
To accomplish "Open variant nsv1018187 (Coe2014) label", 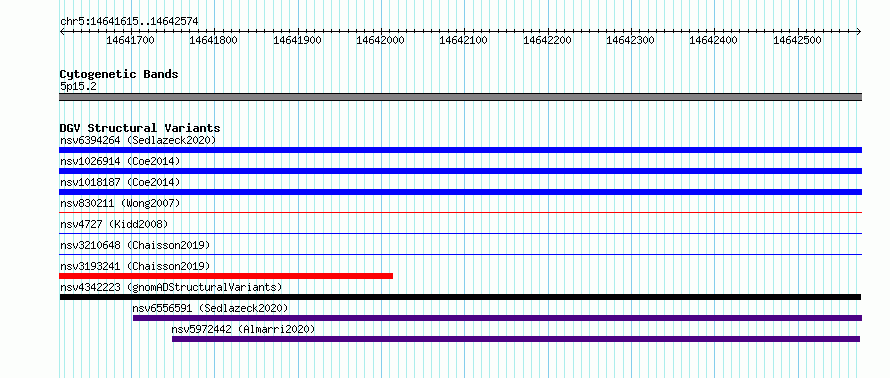I will coord(120,182).
